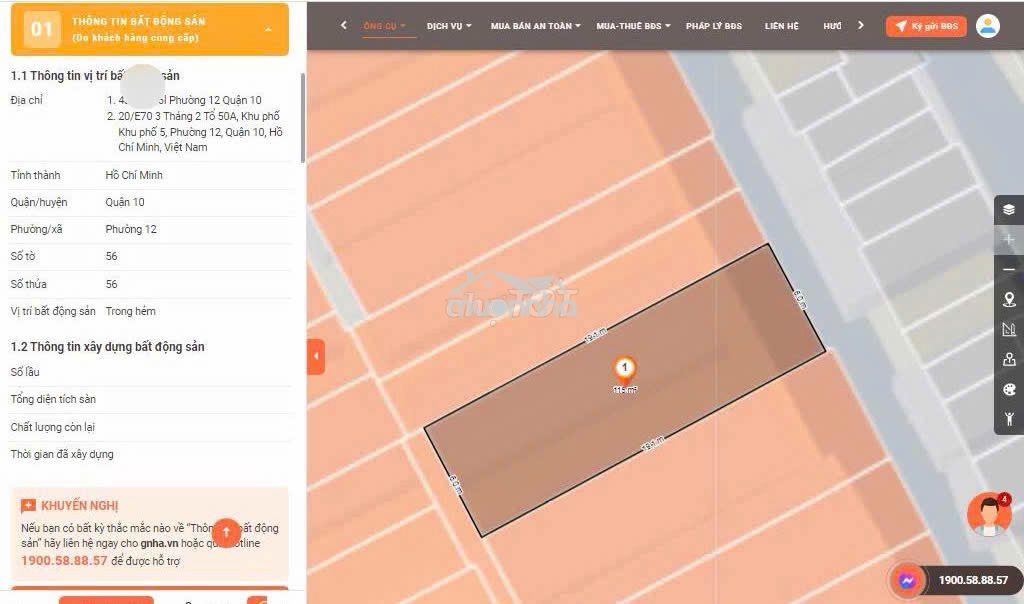Click the location pin map tool
The height and width of the screenshot is (604, 1024).
click(x=1009, y=299)
